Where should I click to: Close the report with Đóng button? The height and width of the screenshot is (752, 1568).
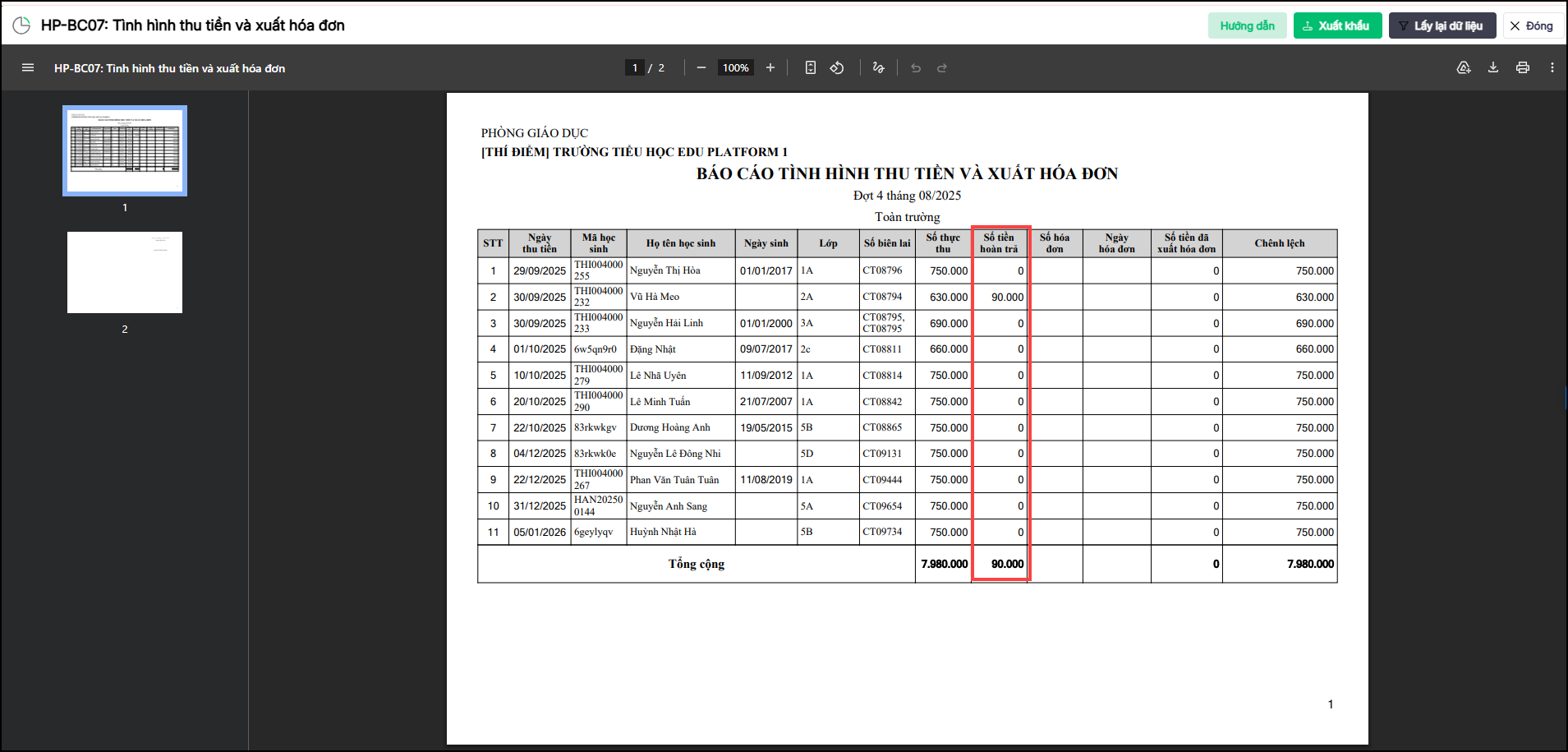(1532, 25)
